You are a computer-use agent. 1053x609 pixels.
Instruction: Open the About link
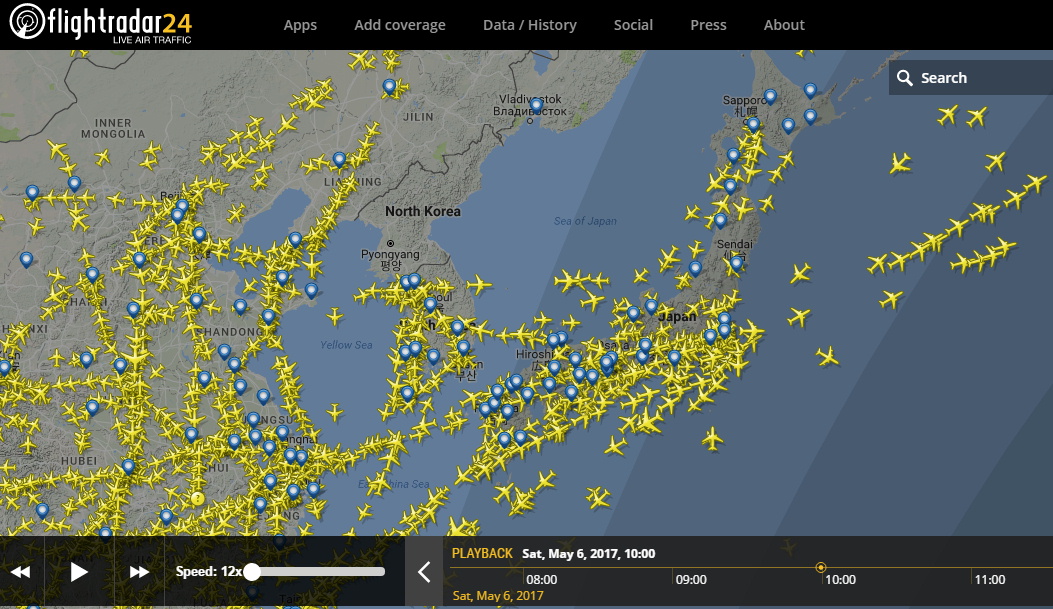[784, 25]
